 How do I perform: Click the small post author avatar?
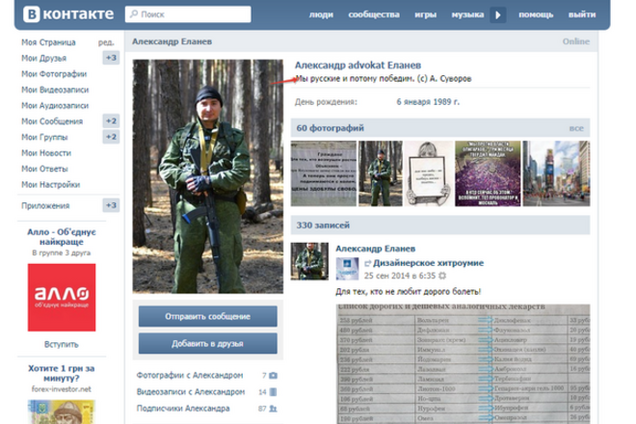point(309,261)
